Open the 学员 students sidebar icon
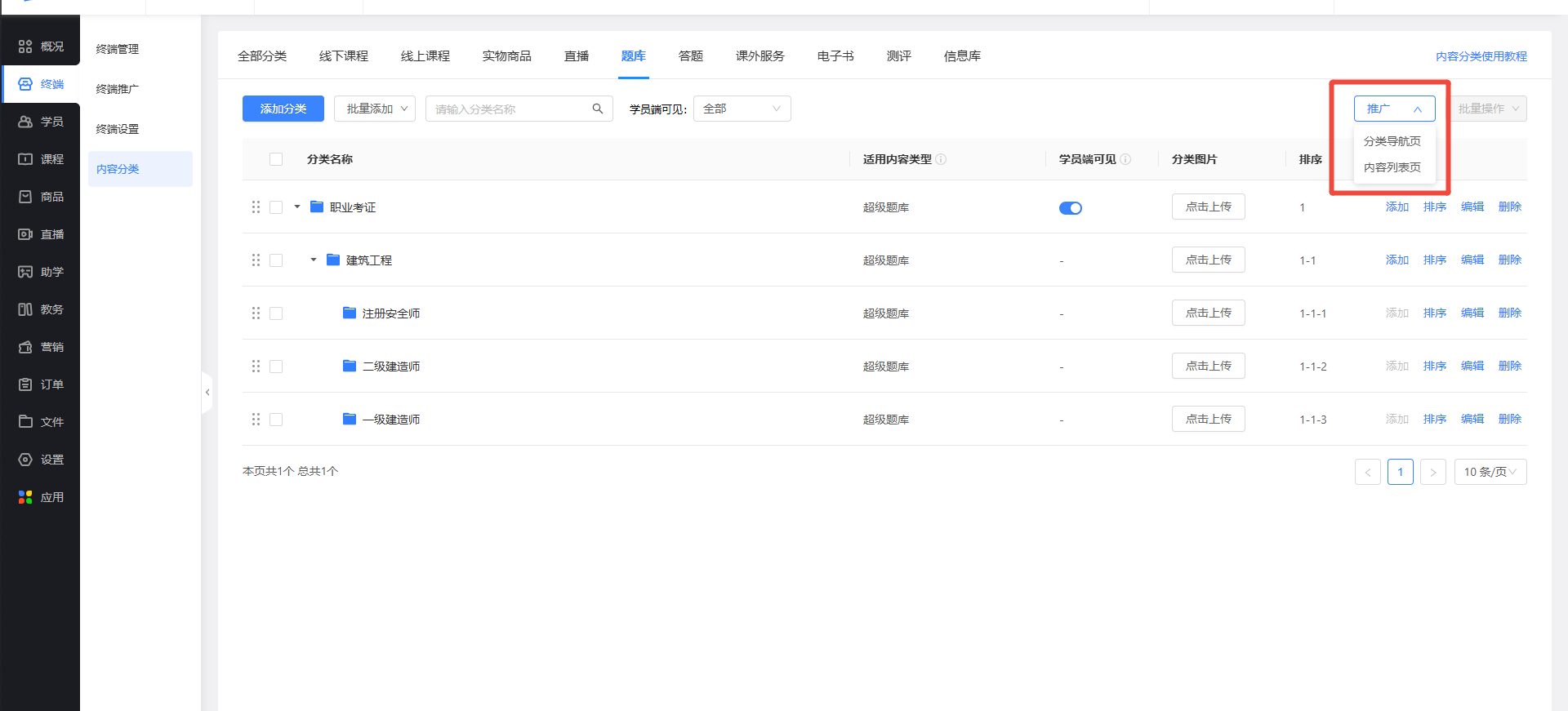Image resolution: width=1568 pixels, height=711 pixels. click(25, 122)
